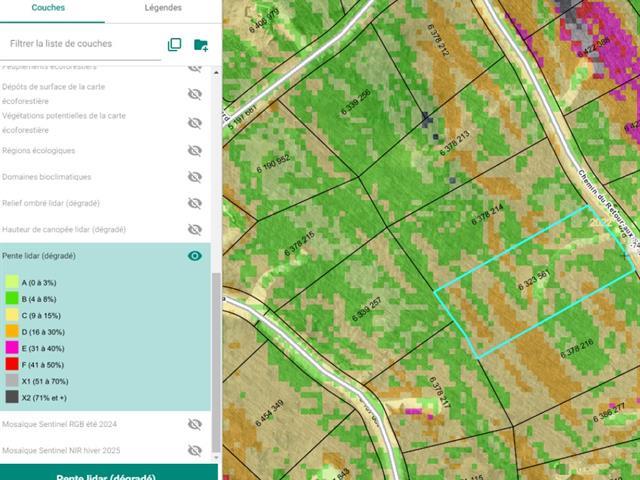Hide the Pente lidar (dégradé) layer
The image size is (640, 480).
(195, 256)
